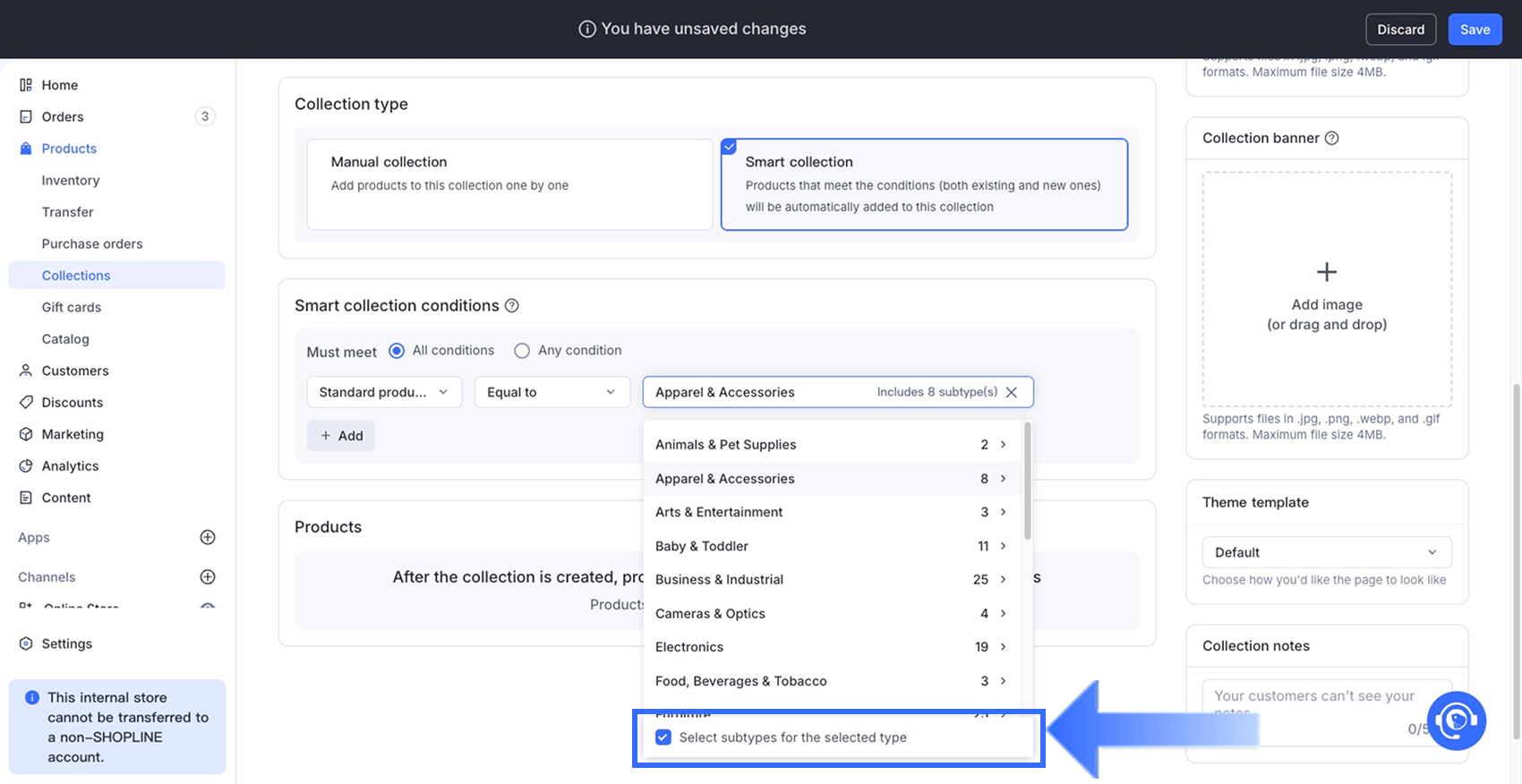This screenshot has width=1522, height=784.
Task: Click the Analytics chart icon
Action: tap(26, 466)
